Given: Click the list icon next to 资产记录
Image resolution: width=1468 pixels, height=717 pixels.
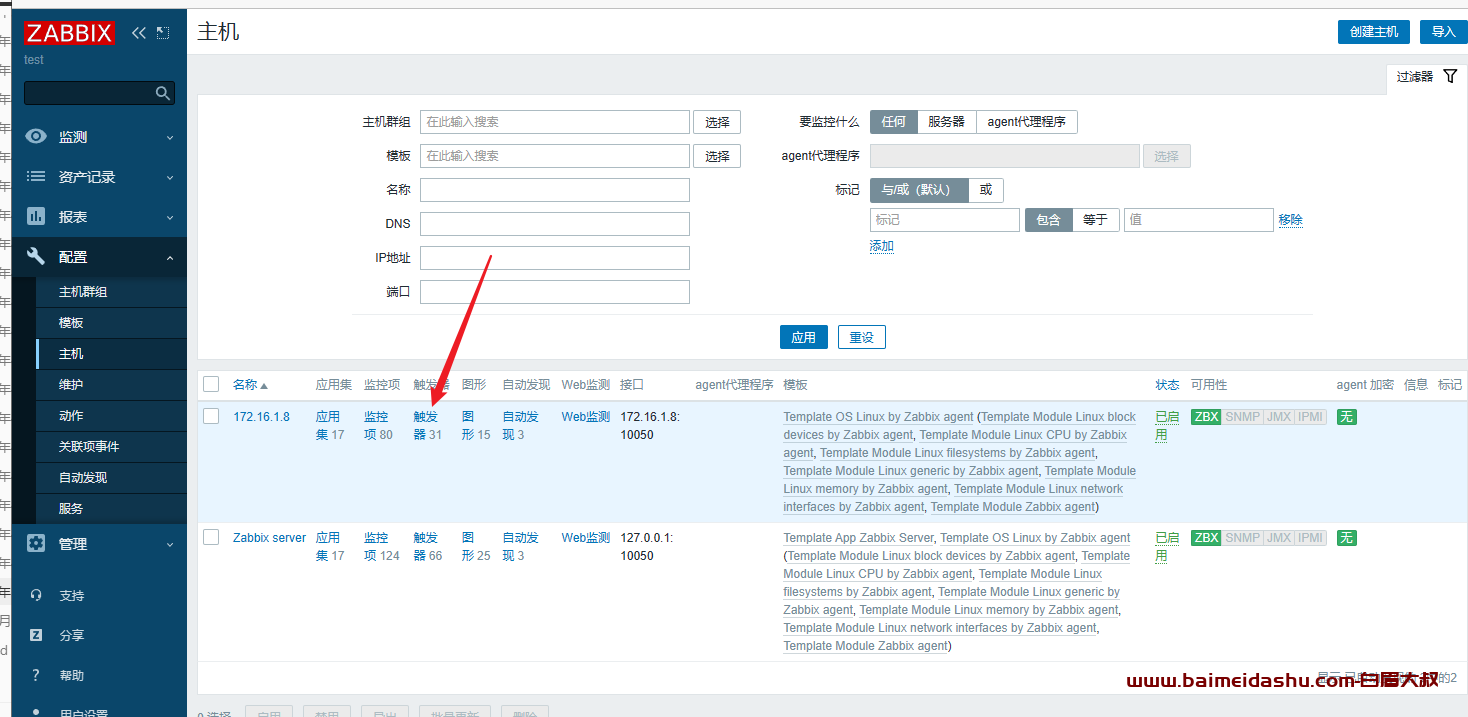Looking at the screenshot, I should (x=36, y=176).
